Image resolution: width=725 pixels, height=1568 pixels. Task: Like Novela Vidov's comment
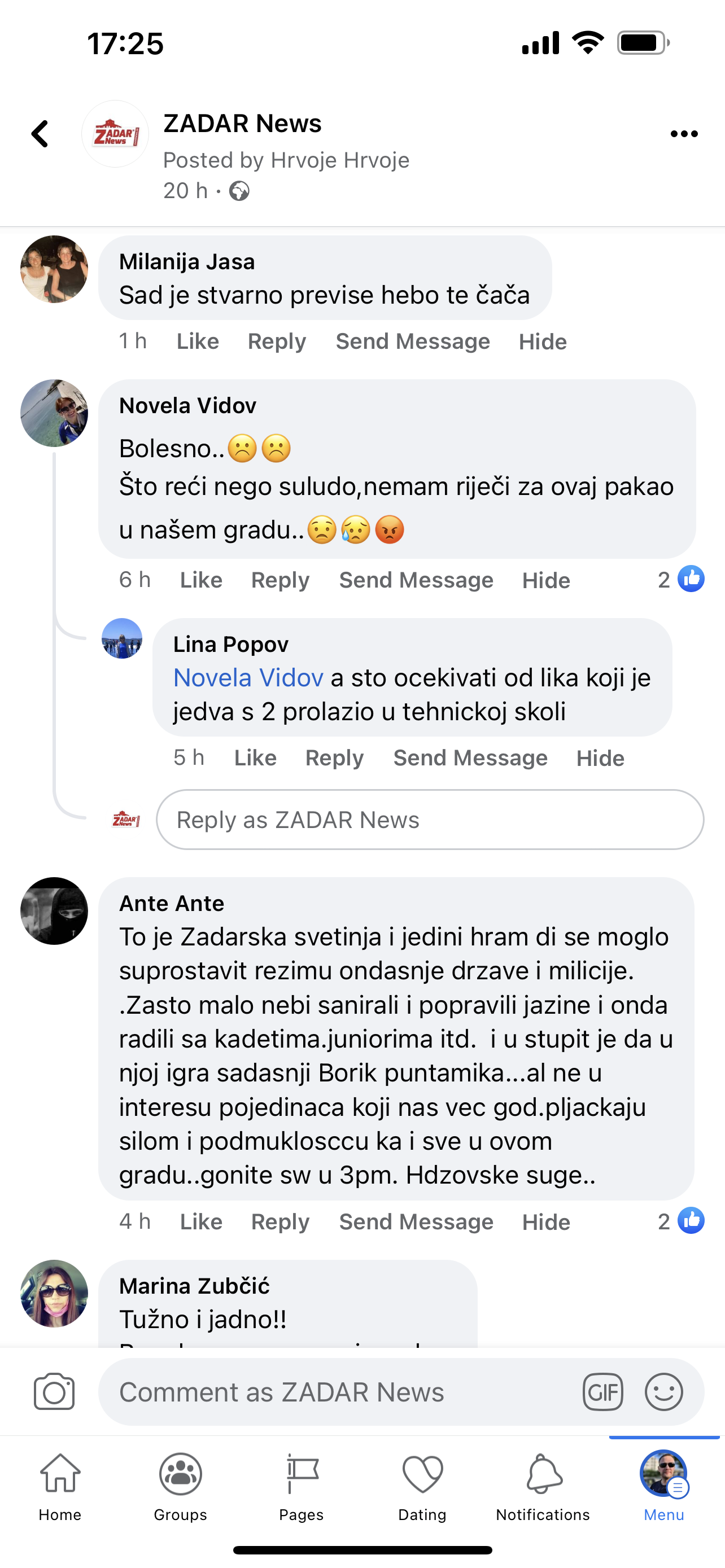(201, 580)
